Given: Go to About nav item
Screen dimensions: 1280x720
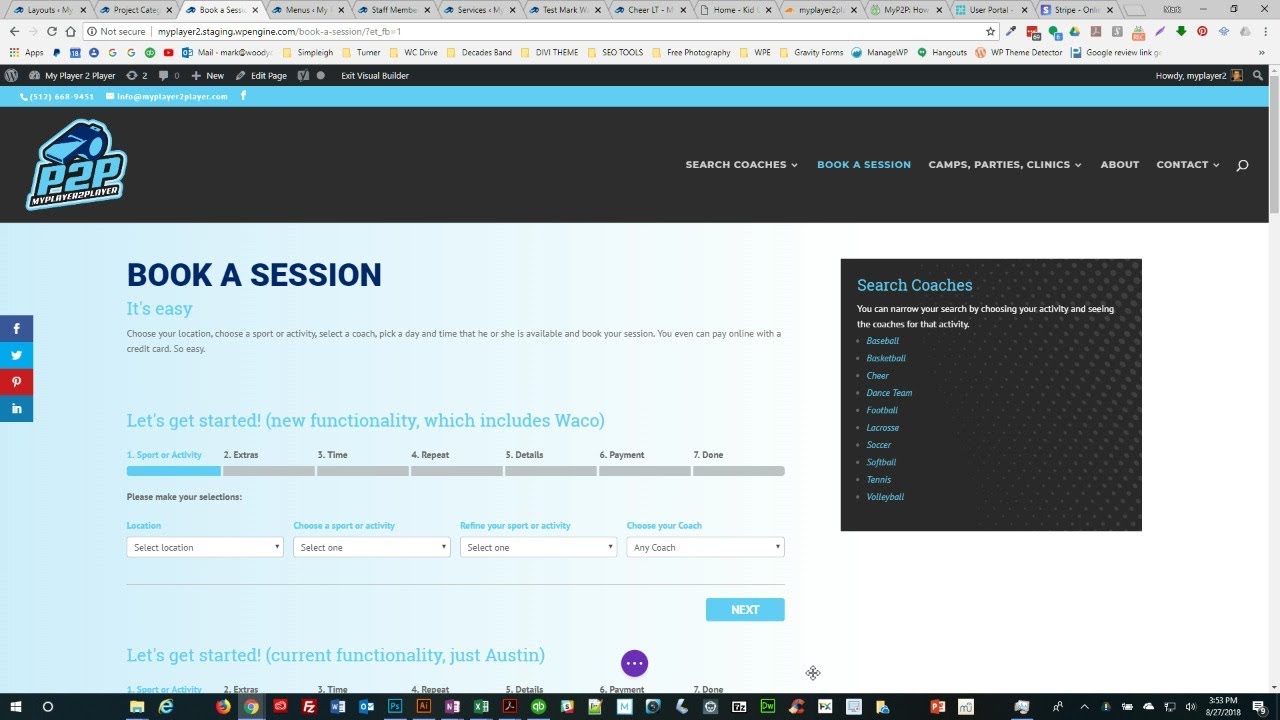Looking at the screenshot, I should (1120, 165).
